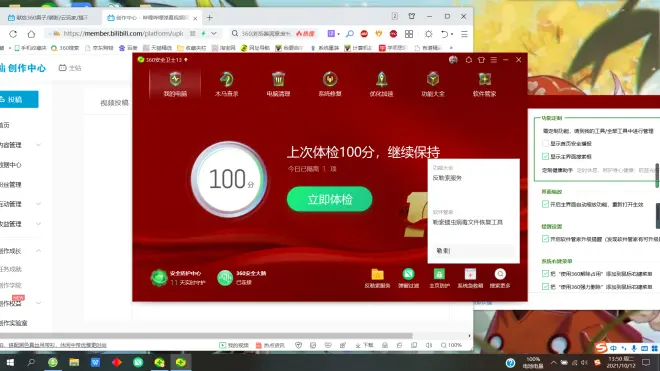Viewport: 660px width, 371px height.
Task: Open 反勒索服务 folder shortcut
Action: (377, 278)
